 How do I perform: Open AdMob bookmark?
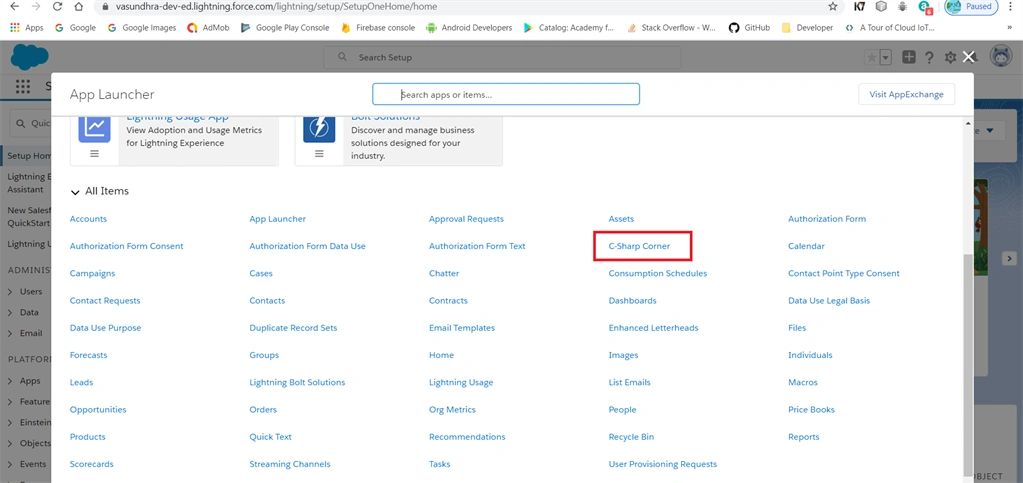pyautogui.click(x=208, y=28)
